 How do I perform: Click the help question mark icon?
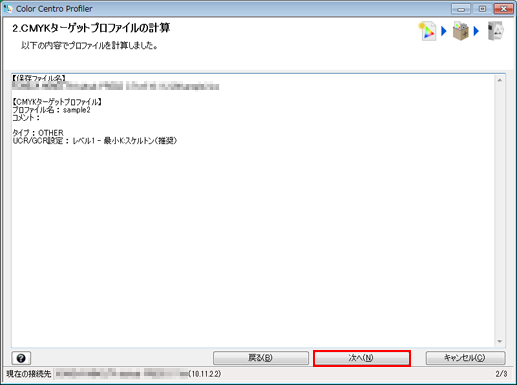click(21, 358)
